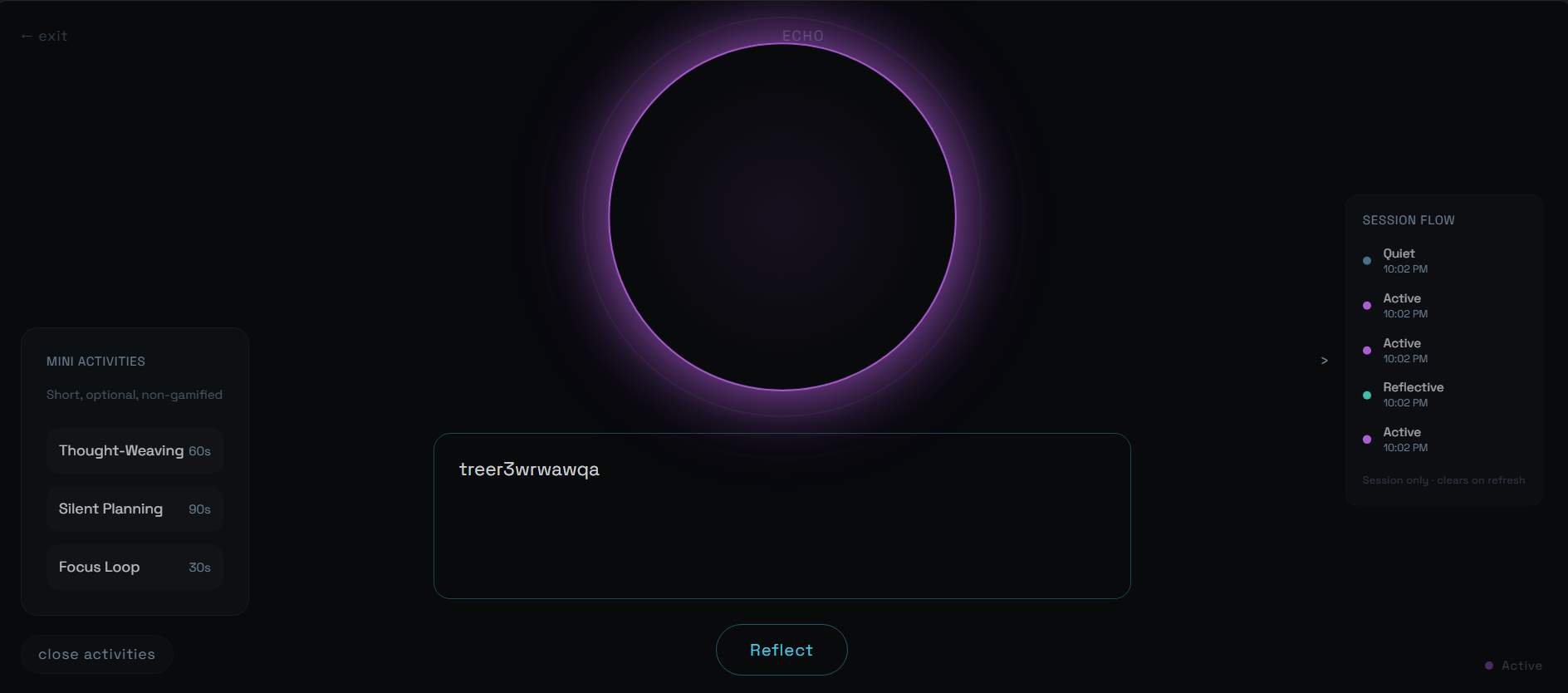Click the teal Reflective status dot
This screenshot has width=1568, height=693.
(1367, 396)
